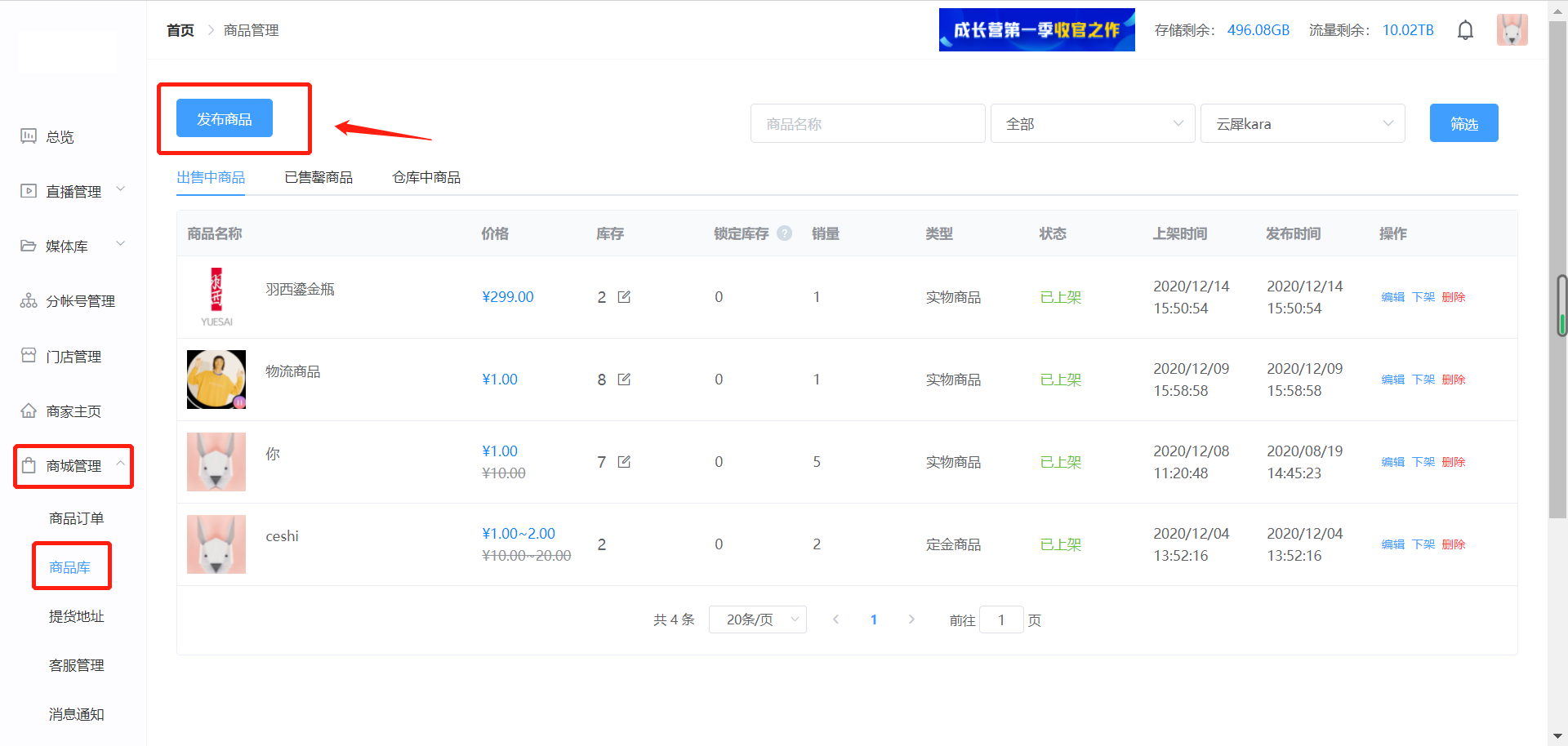Open the 物流商品 product thumbnail
Image resolution: width=1568 pixels, height=746 pixels.
coord(216,380)
